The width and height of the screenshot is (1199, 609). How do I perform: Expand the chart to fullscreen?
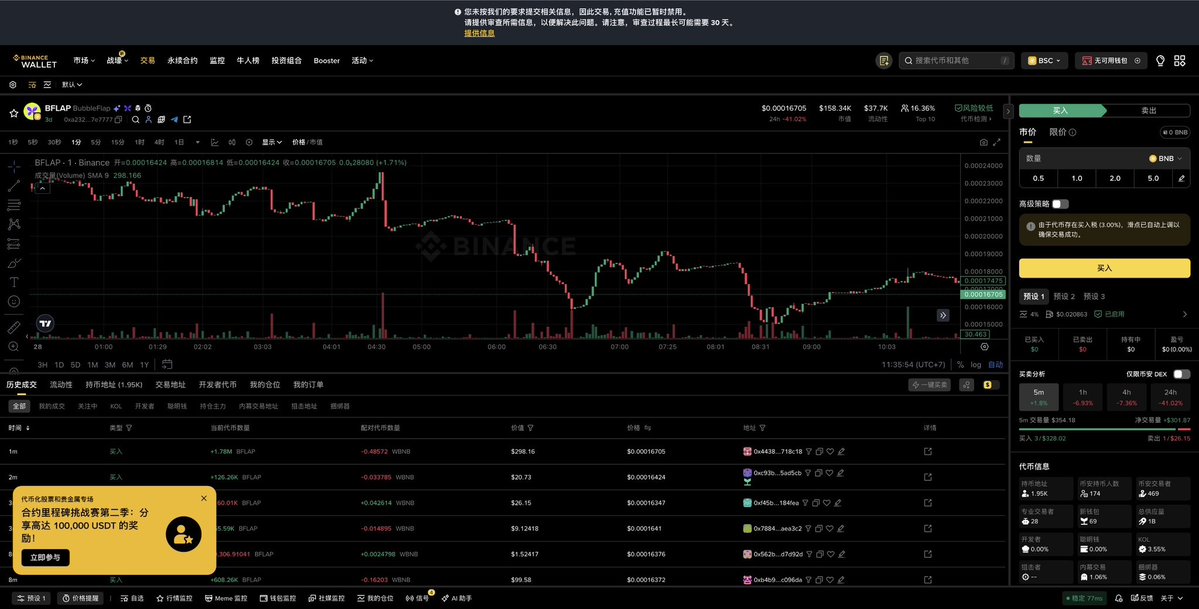tap(996, 142)
